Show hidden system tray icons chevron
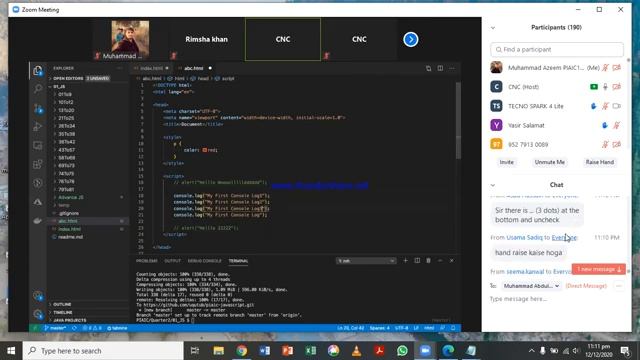The image size is (640, 360). pos(531,351)
